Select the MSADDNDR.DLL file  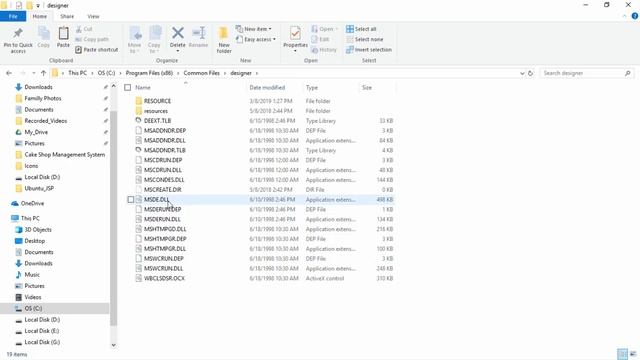(x=164, y=140)
